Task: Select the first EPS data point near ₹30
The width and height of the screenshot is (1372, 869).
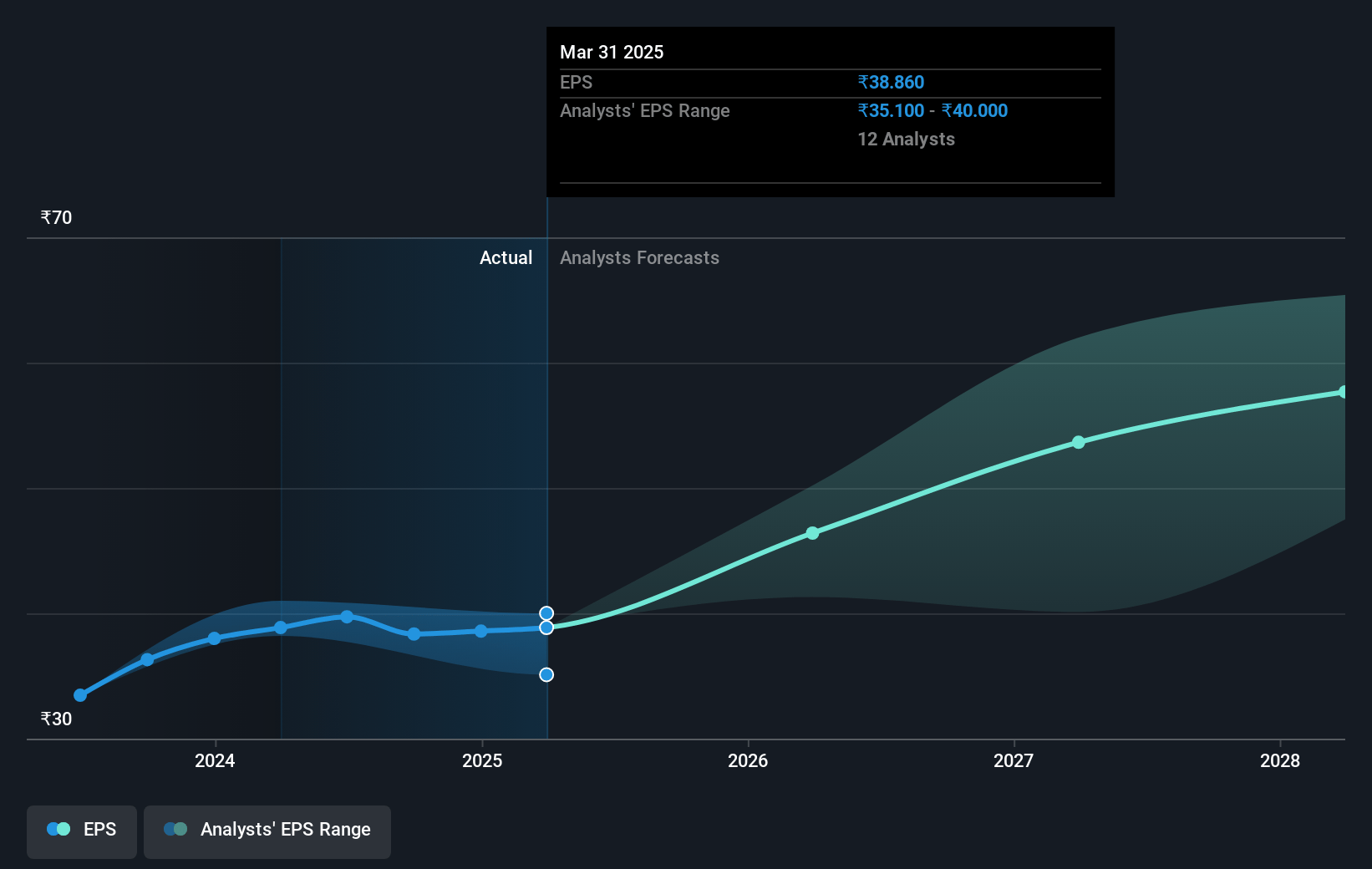Action: [80, 695]
